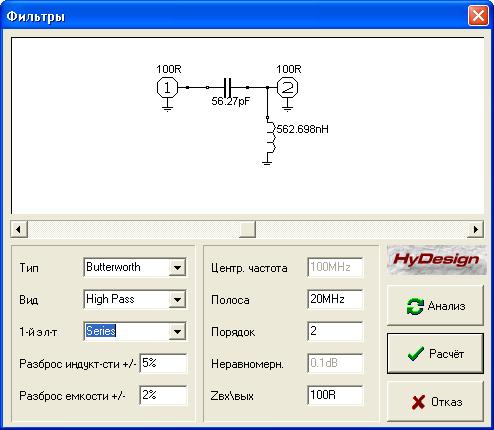Image resolution: width=494 pixels, height=430 pixels.
Task: Expand the 1-й эл-т Series dropdown
Action: 177,331
